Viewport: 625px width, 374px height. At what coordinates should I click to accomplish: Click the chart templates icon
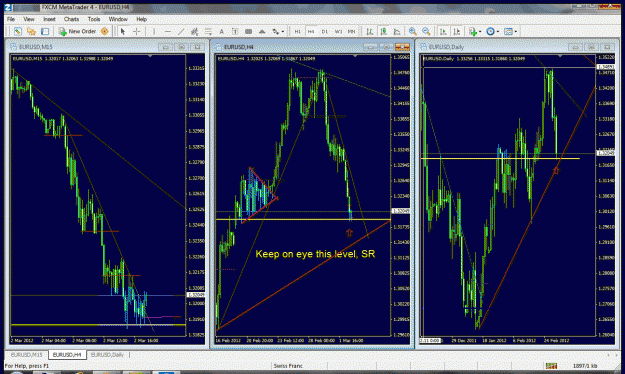508,31
